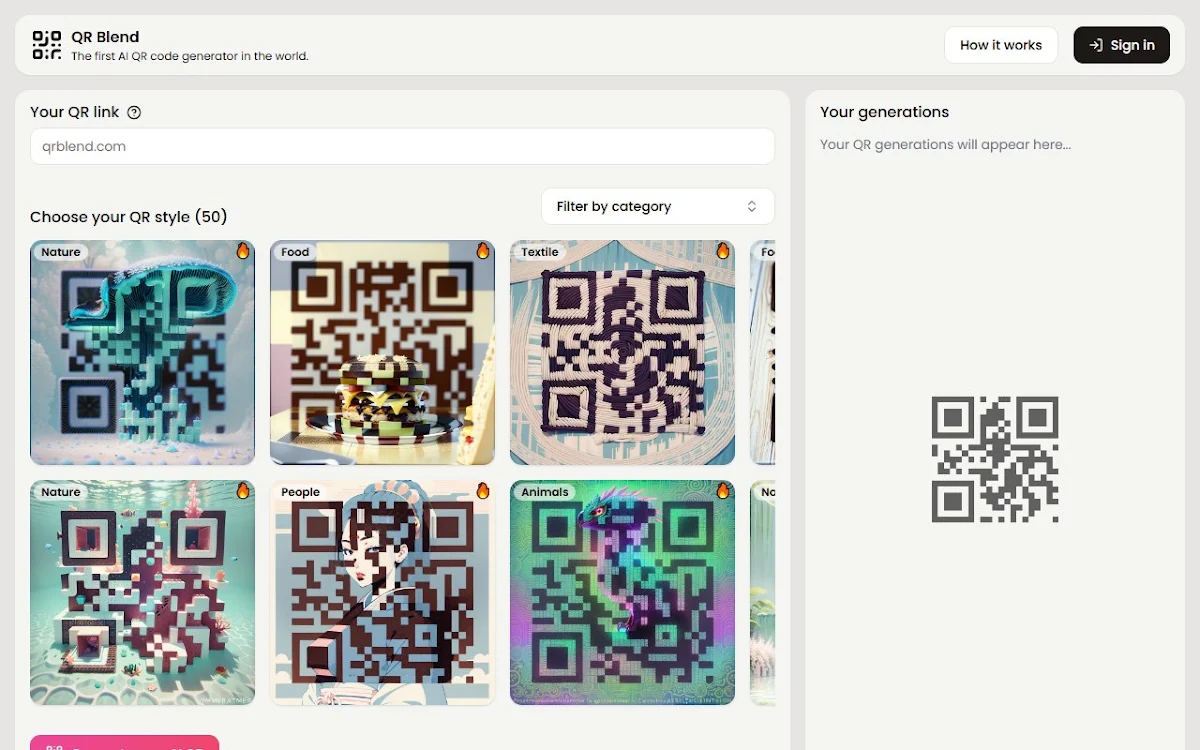Click the Textile category tag
The image size is (1200, 750).
click(540, 252)
